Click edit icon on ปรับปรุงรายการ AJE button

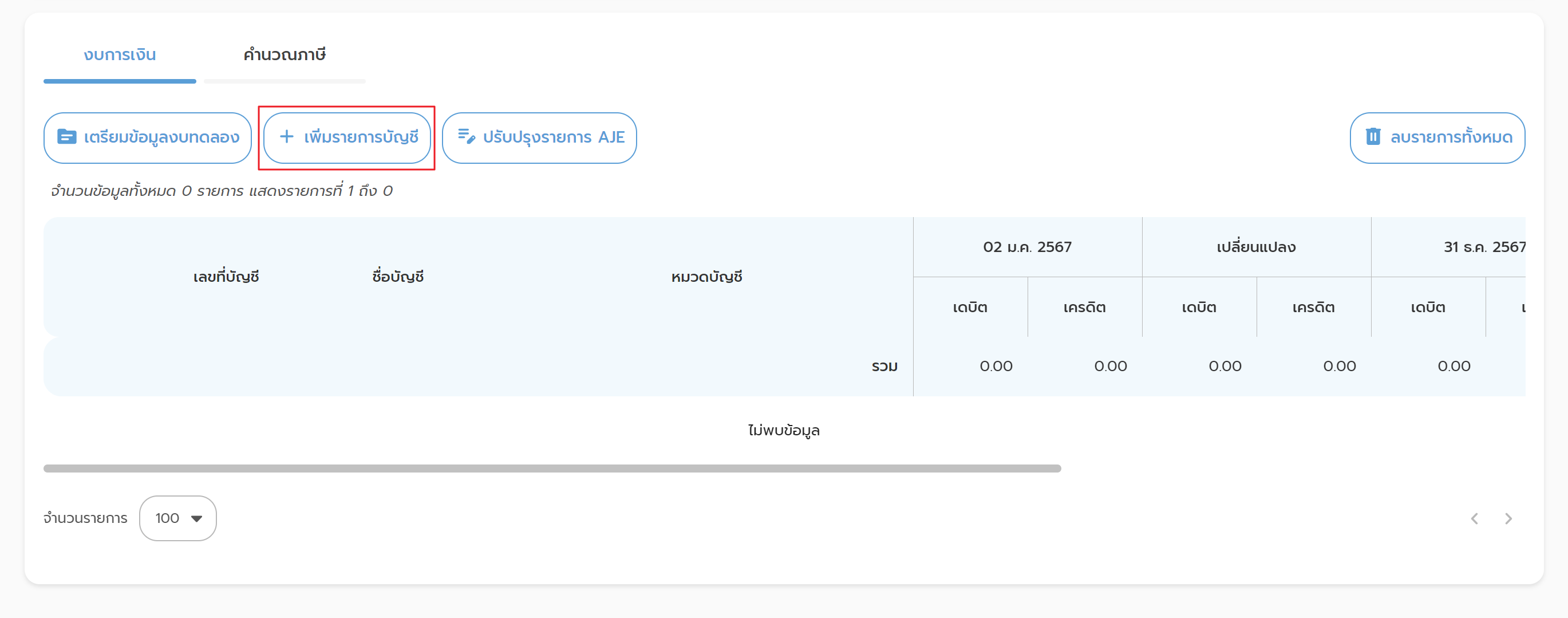point(466,137)
